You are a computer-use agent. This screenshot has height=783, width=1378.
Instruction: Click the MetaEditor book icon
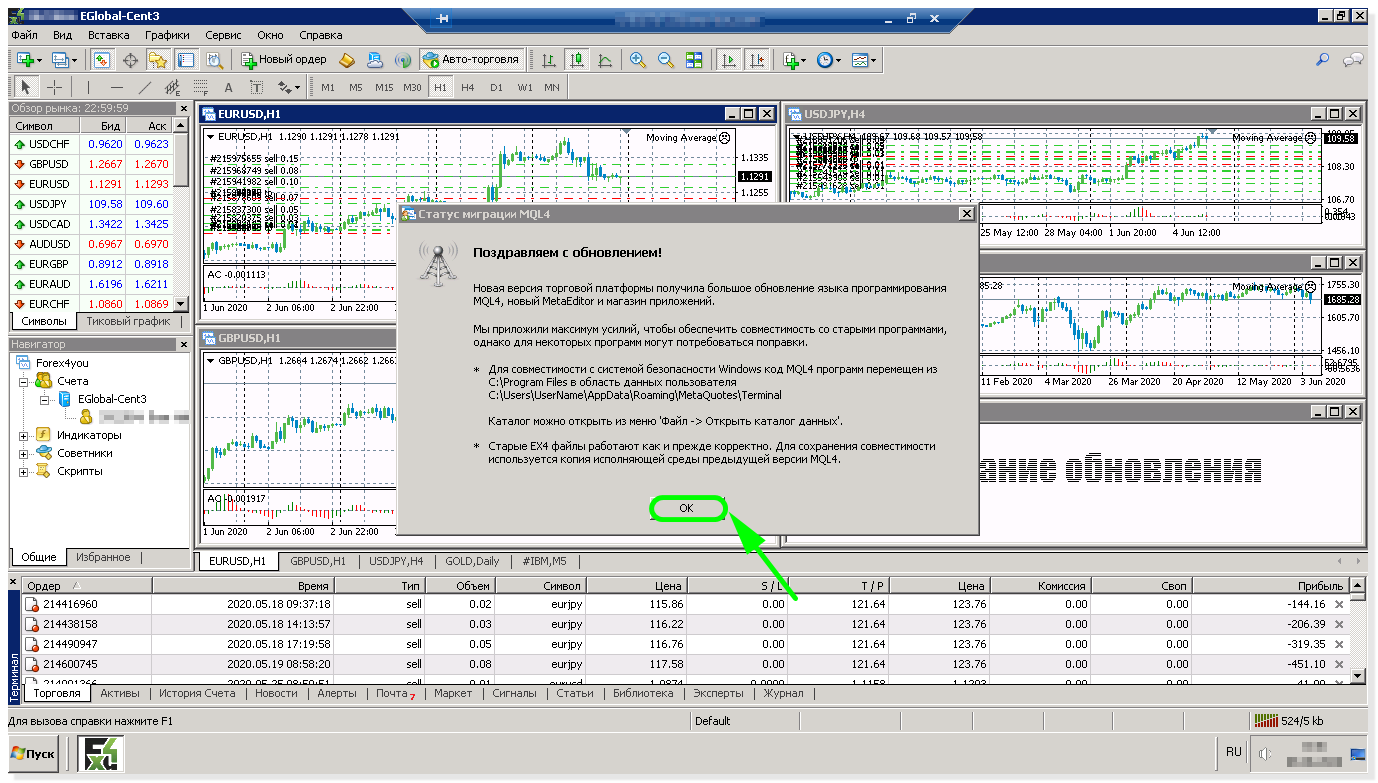[347, 60]
